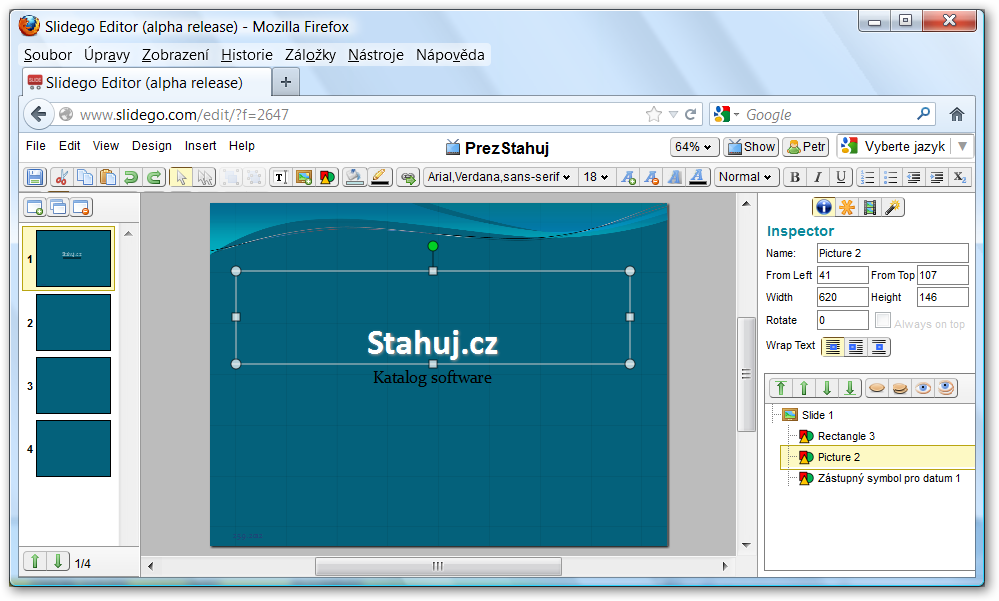Save the presentation with the floppy disk icon
This screenshot has width=999, height=601.
35,177
